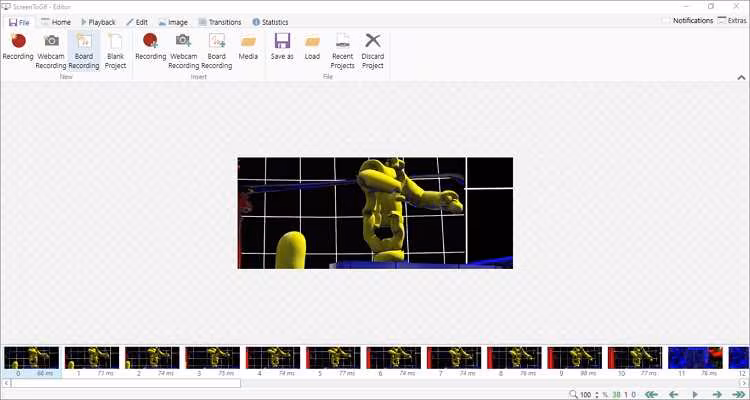Screen dimensions: 750x400
Task: Open the File ribbon tab
Action: (19, 22)
